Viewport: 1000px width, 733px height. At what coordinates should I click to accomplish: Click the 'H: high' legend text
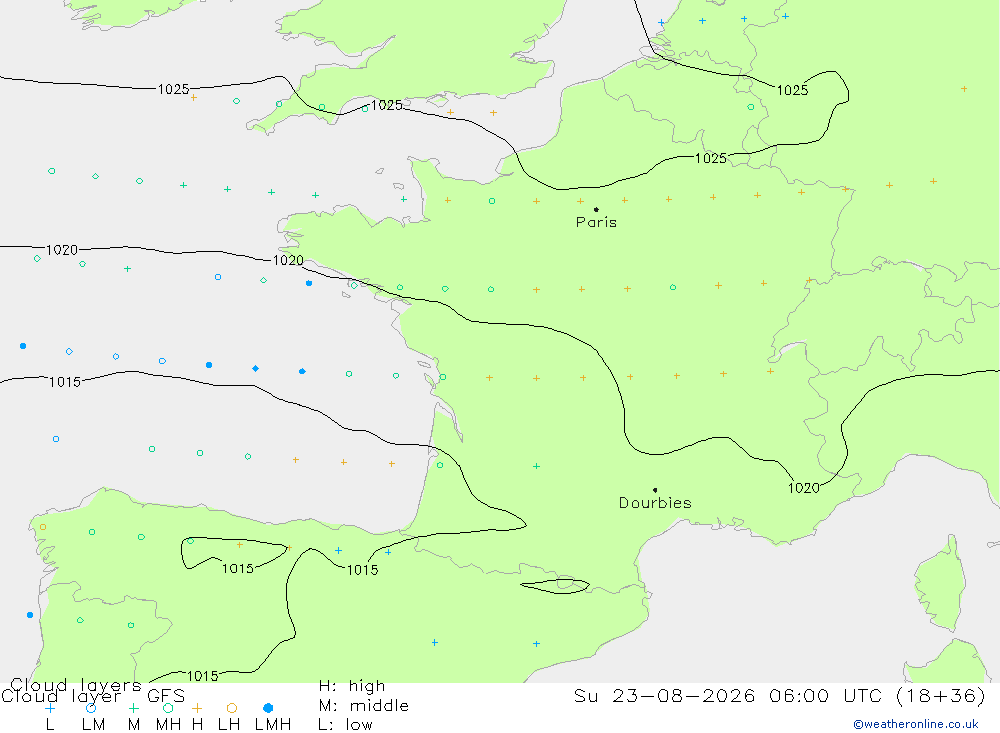(x=352, y=686)
